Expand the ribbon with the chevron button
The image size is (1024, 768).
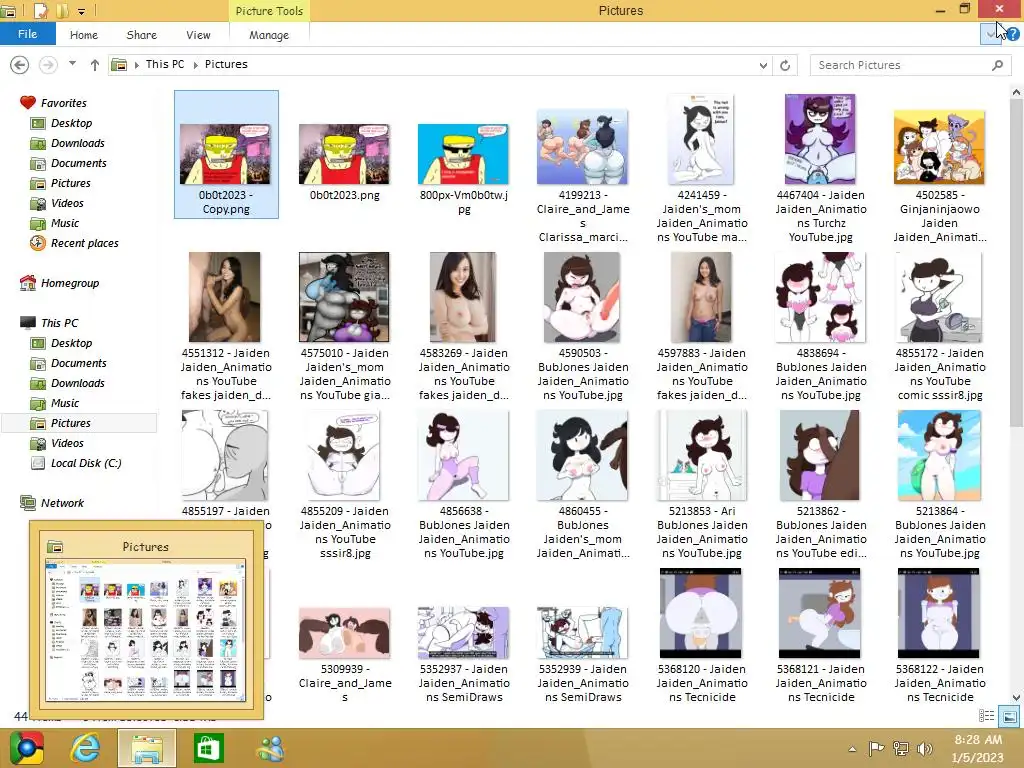tap(990, 35)
